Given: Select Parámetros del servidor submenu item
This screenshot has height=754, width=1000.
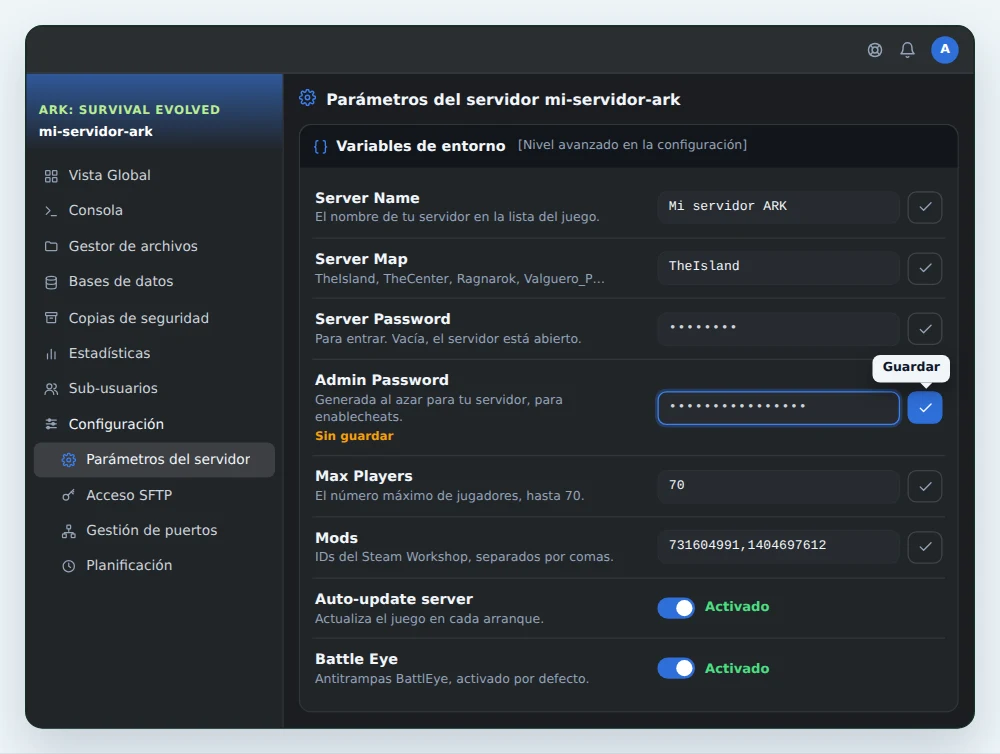Looking at the screenshot, I should [x=154, y=459].
